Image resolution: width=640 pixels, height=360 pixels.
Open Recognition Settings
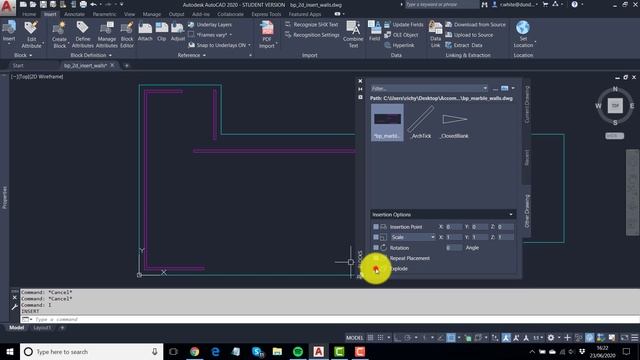pos(312,35)
